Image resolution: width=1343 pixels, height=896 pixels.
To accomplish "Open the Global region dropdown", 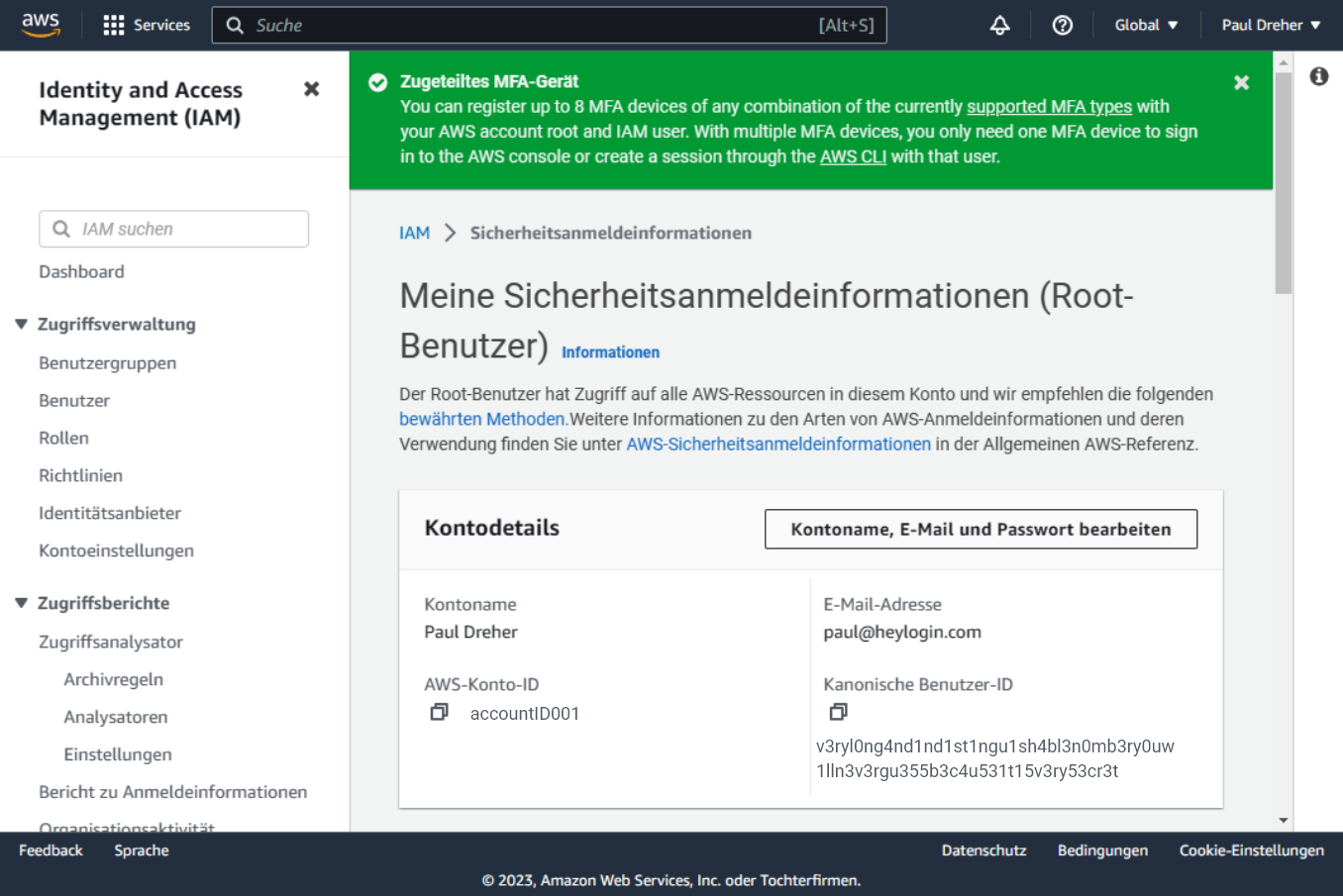I will 1146,25.
